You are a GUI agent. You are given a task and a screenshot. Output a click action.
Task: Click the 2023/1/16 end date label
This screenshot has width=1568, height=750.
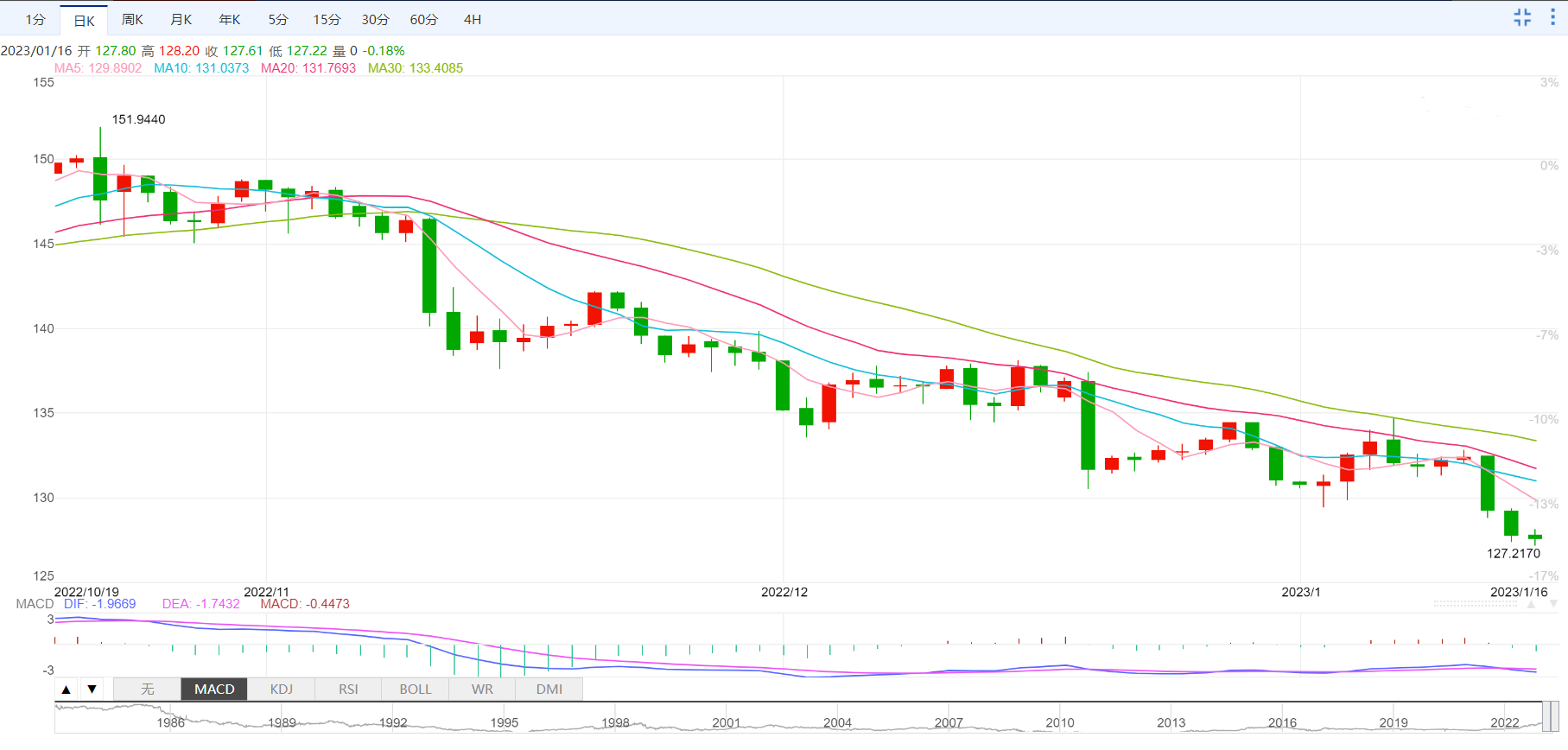coord(1519,592)
